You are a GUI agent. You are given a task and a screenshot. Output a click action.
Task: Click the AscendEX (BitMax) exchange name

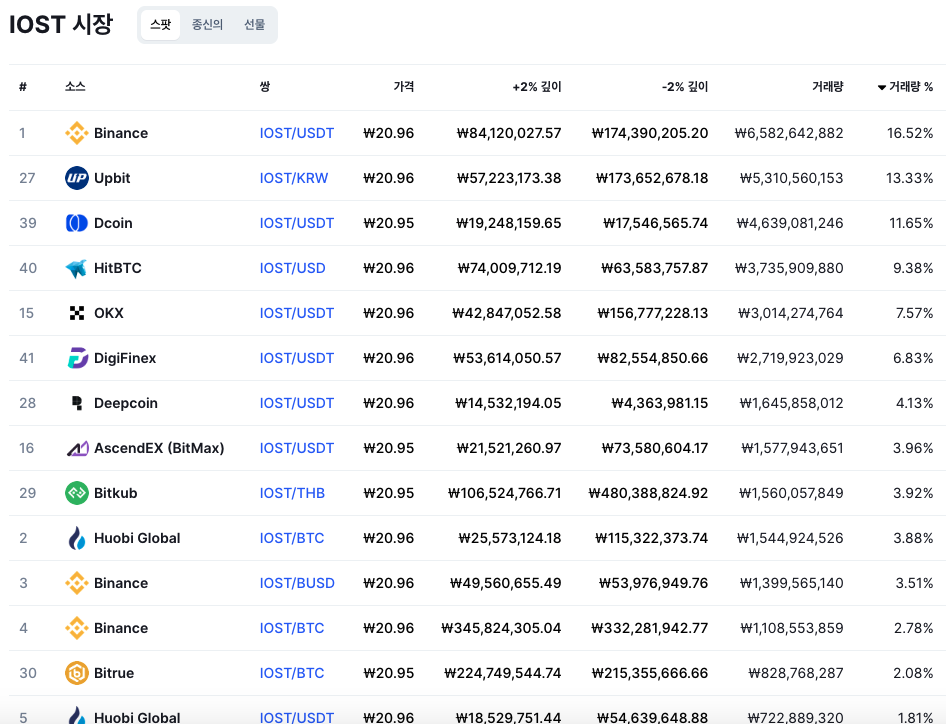159,448
